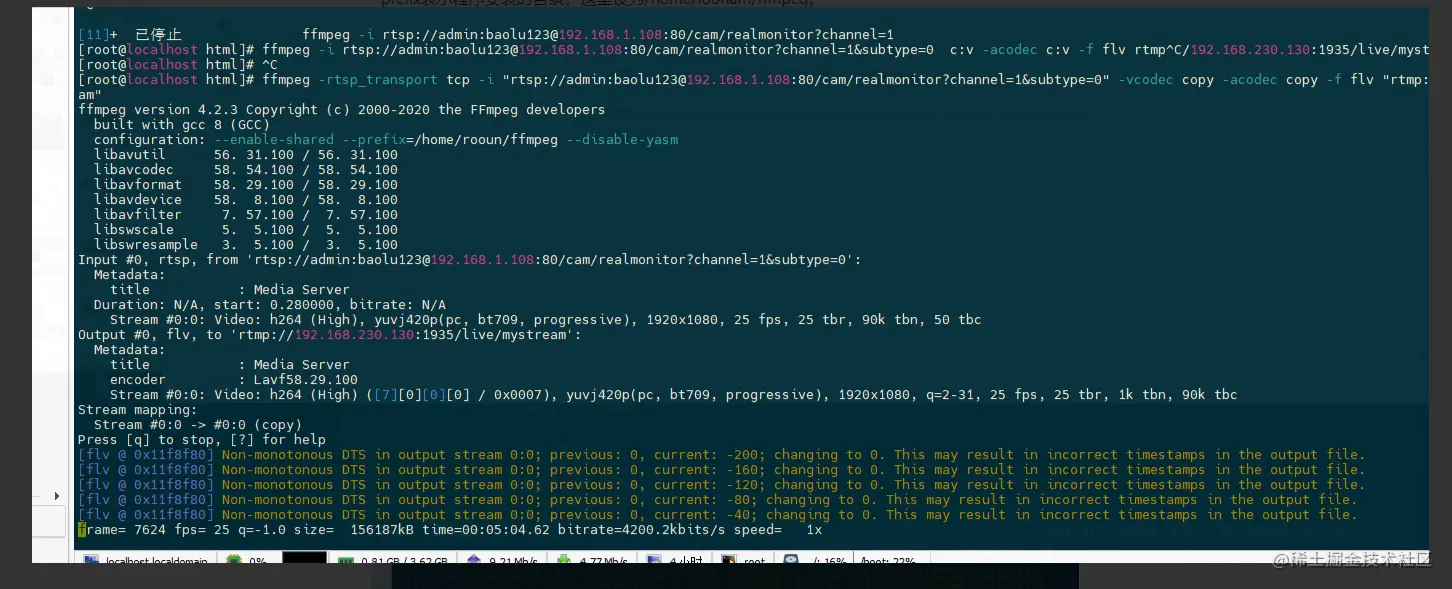Viewport: 1452px width, 589px height.
Task: Click DTS warning with 'current: -200'
Action: [721, 454]
